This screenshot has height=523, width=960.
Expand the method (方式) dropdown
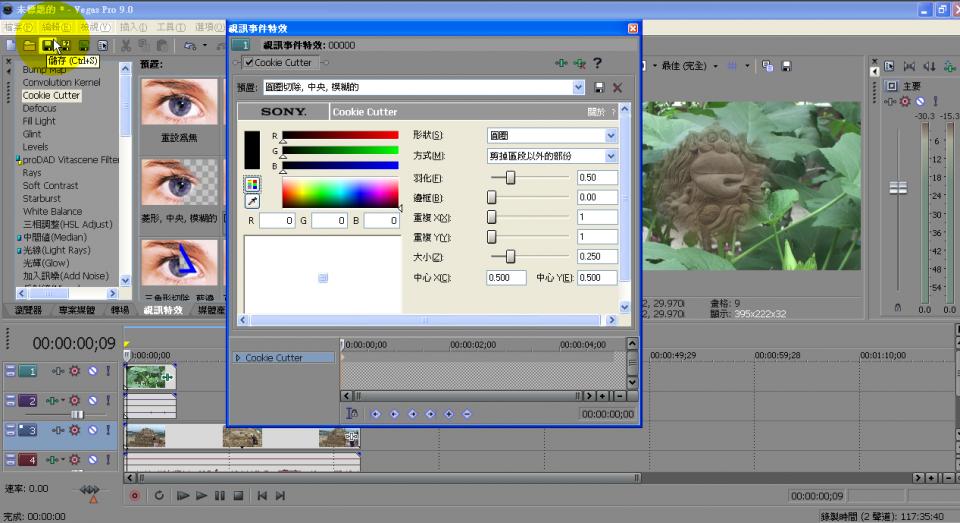click(611, 156)
